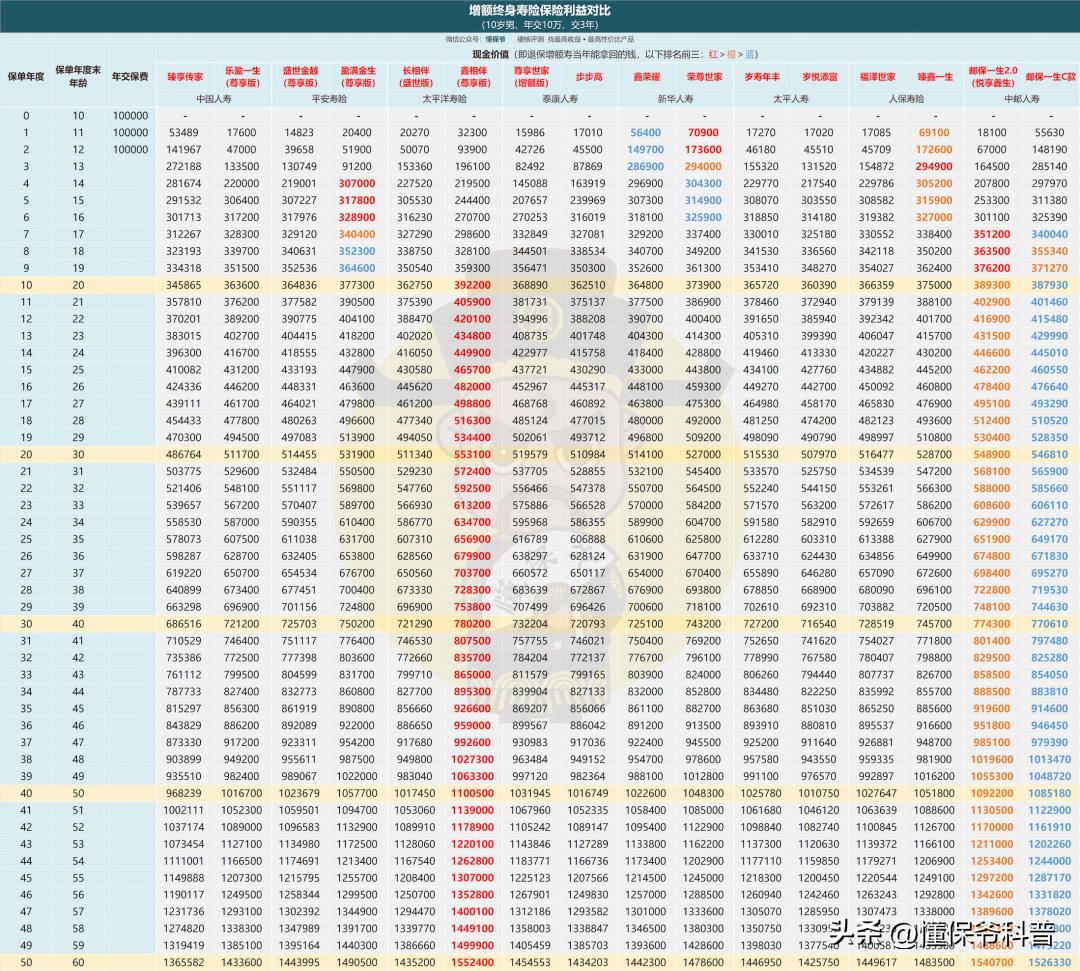Select the 新华人寿 insurer group cell
Screen dimensions: 1080x971
(x=674, y=99)
